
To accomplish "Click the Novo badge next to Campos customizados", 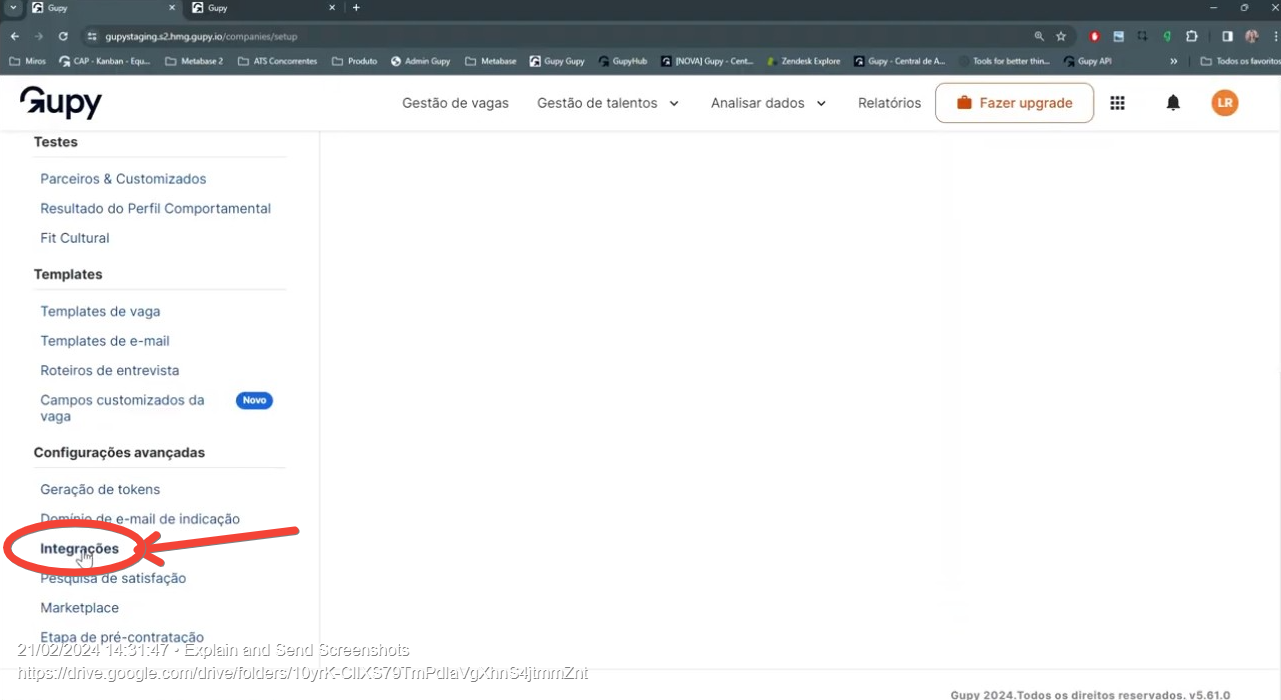I will (x=254, y=400).
